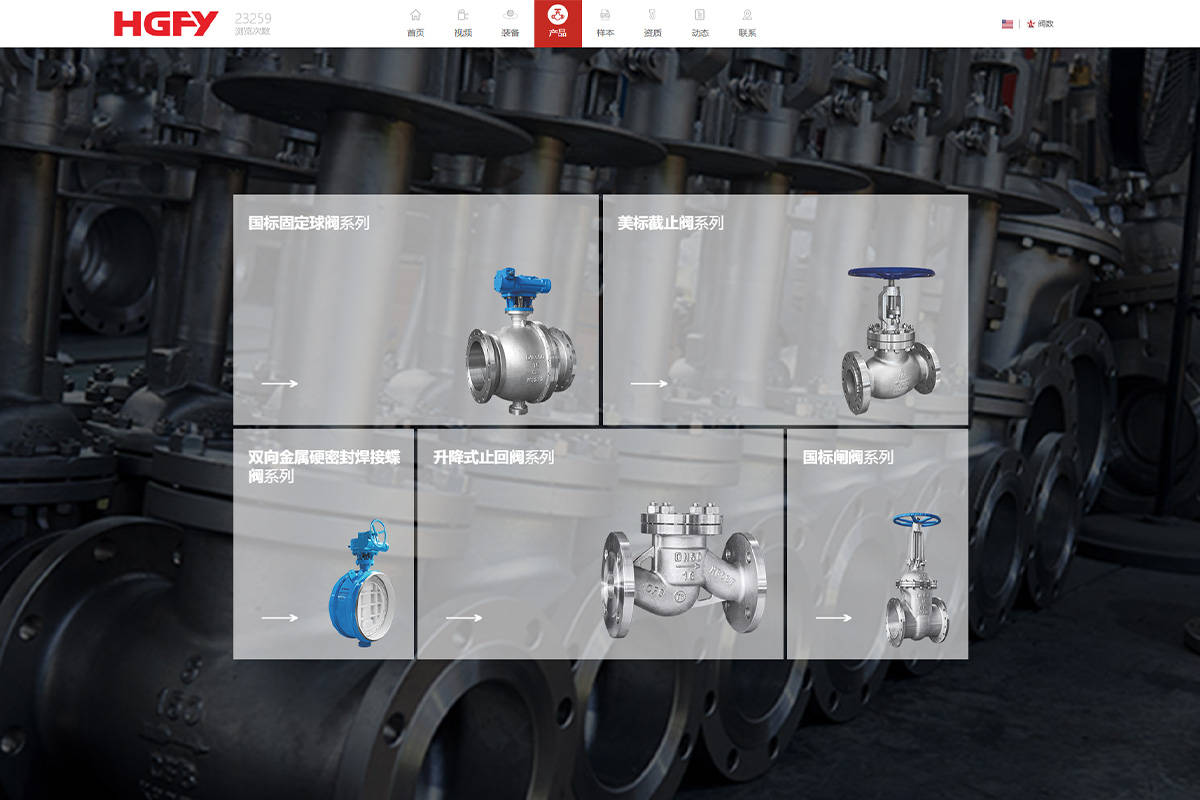The width and height of the screenshot is (1200, 800).
Task: Click the arrow in the 焊接蝶阀 card
Action: pos(279,618)
